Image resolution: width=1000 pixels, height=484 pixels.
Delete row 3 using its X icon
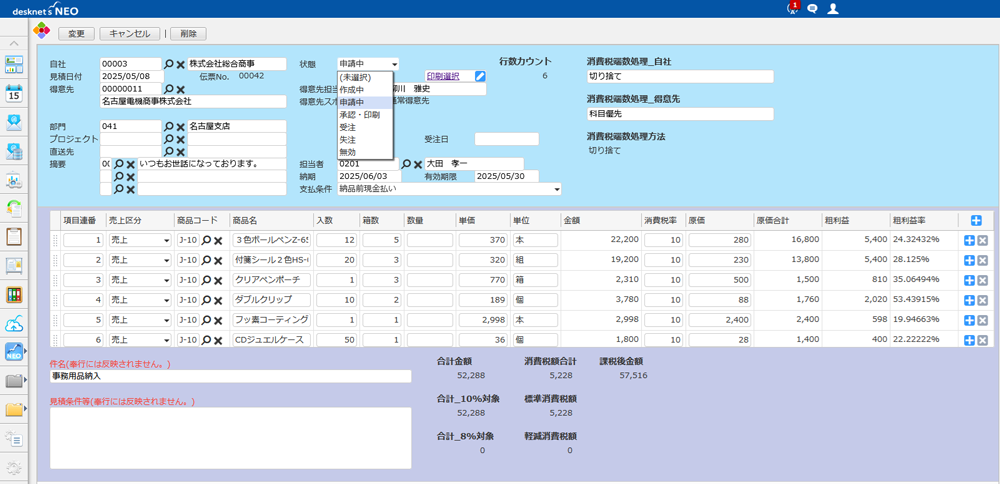click(x=982, y=281)
